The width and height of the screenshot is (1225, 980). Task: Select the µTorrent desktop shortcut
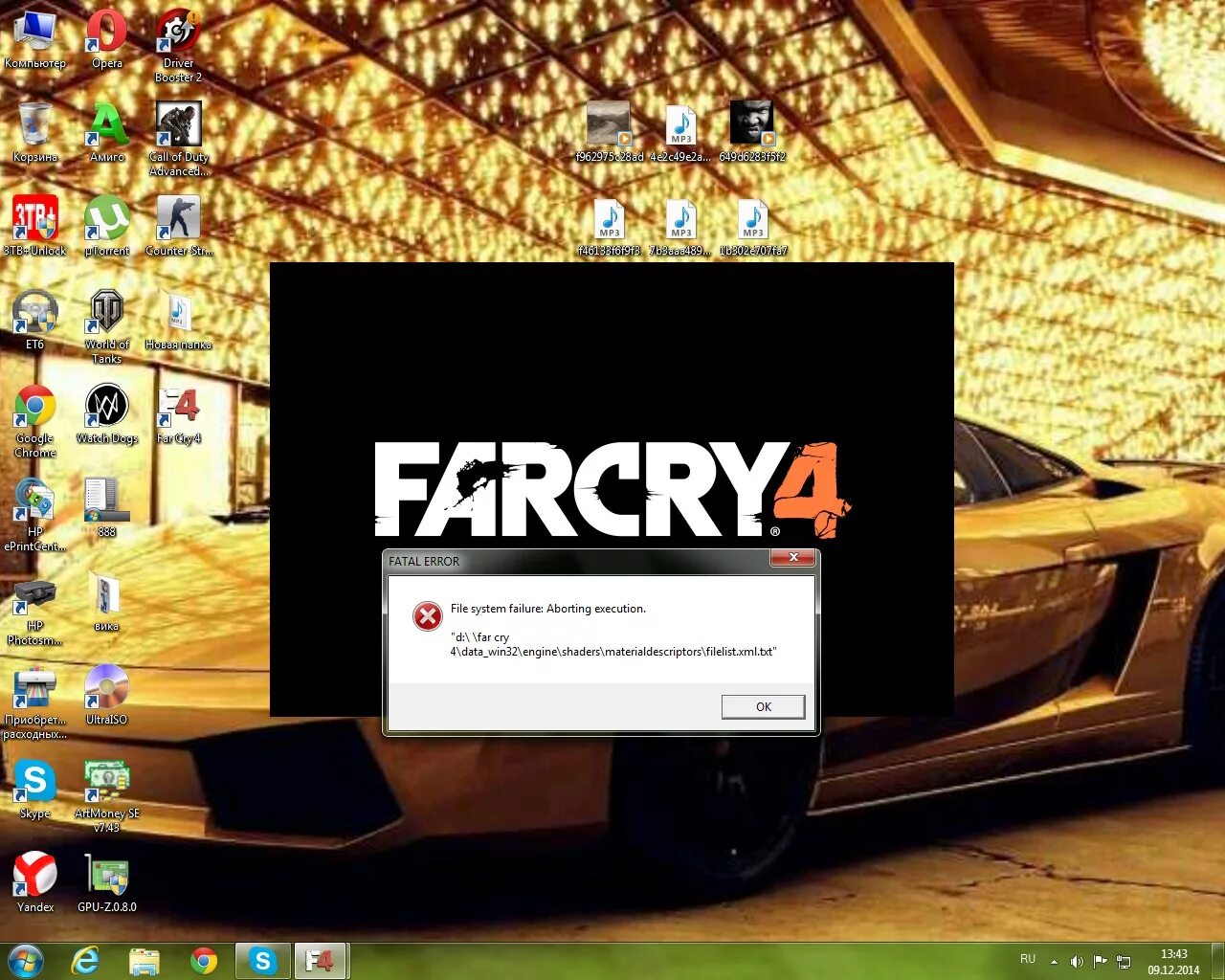(107, 226)
